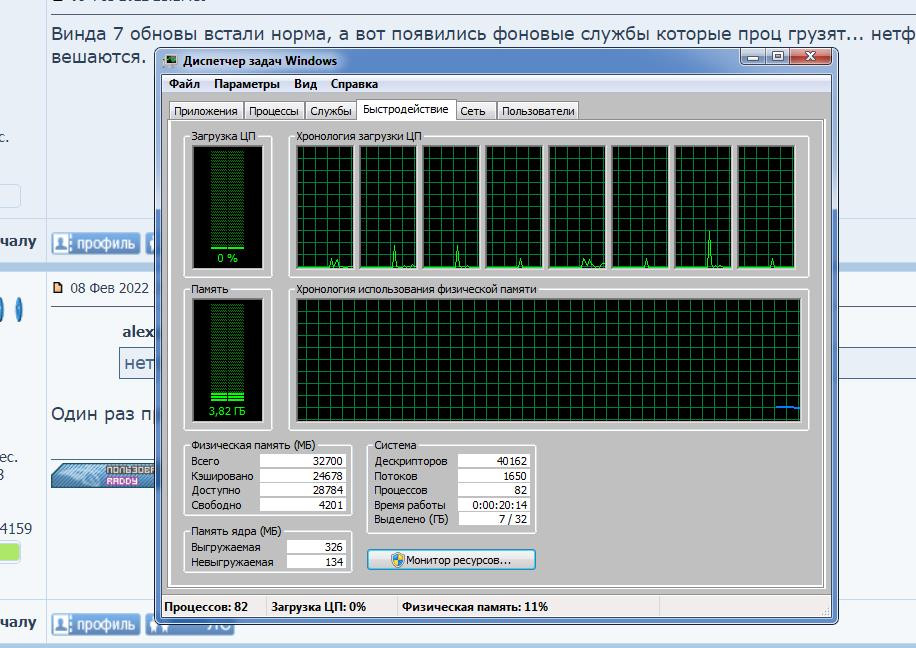Switch to the Приложения tab
The height and width of the screenshot is (648, 916).
pyautogui.click(x=205, y=111)
